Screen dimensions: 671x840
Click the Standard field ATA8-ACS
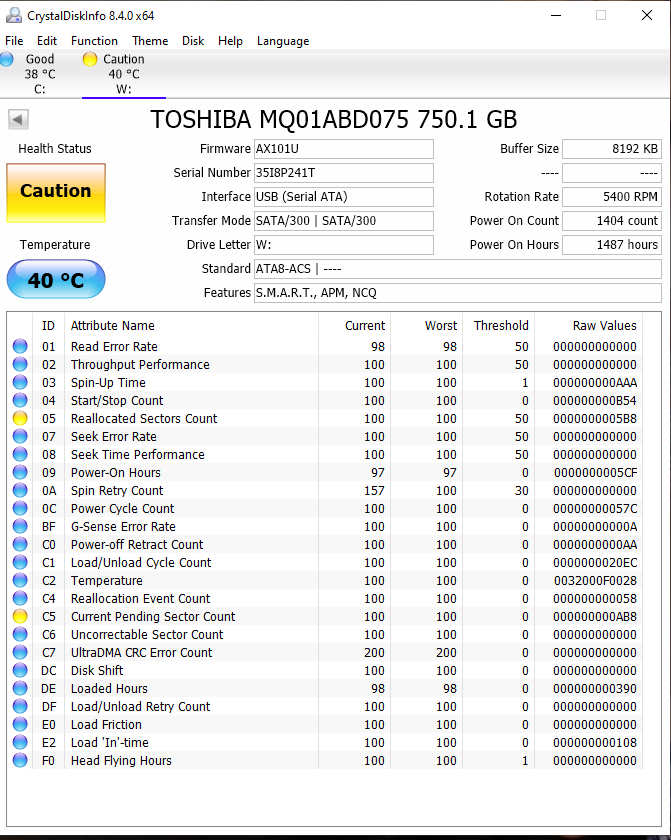pyautogui.click(x=457, y=269)
